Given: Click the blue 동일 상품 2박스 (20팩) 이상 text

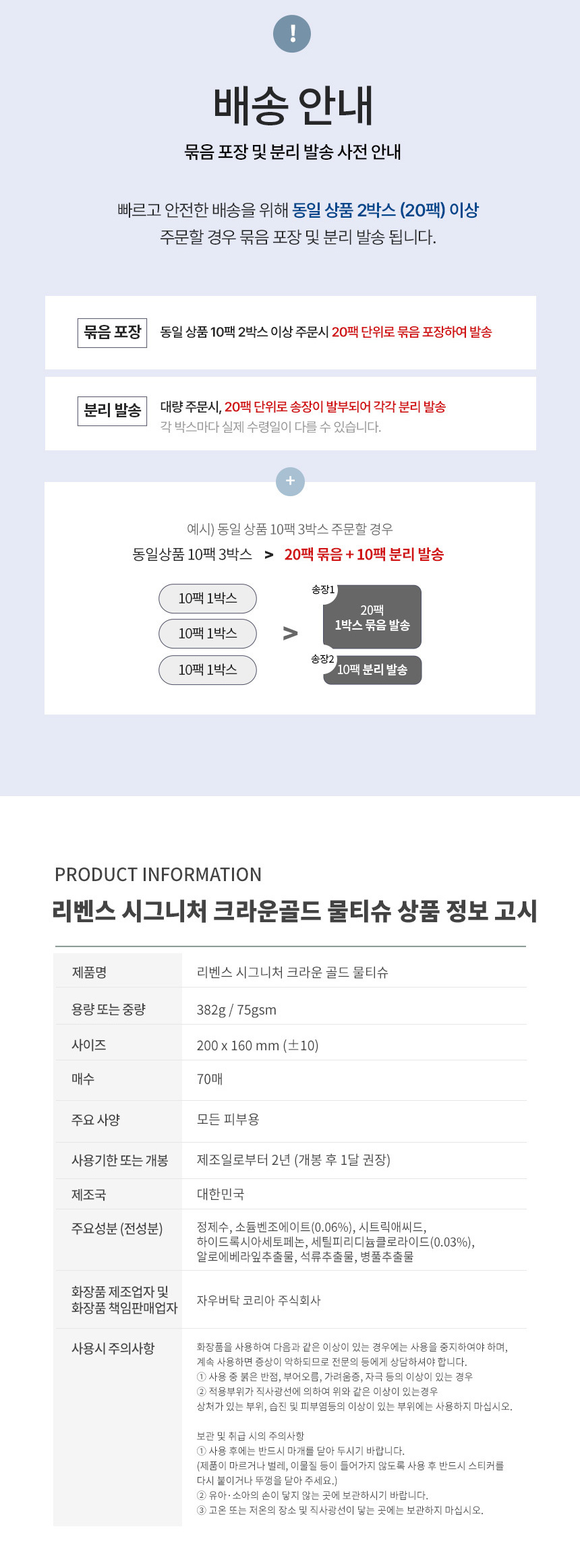Looking at the screenshot, I should 385,210.
